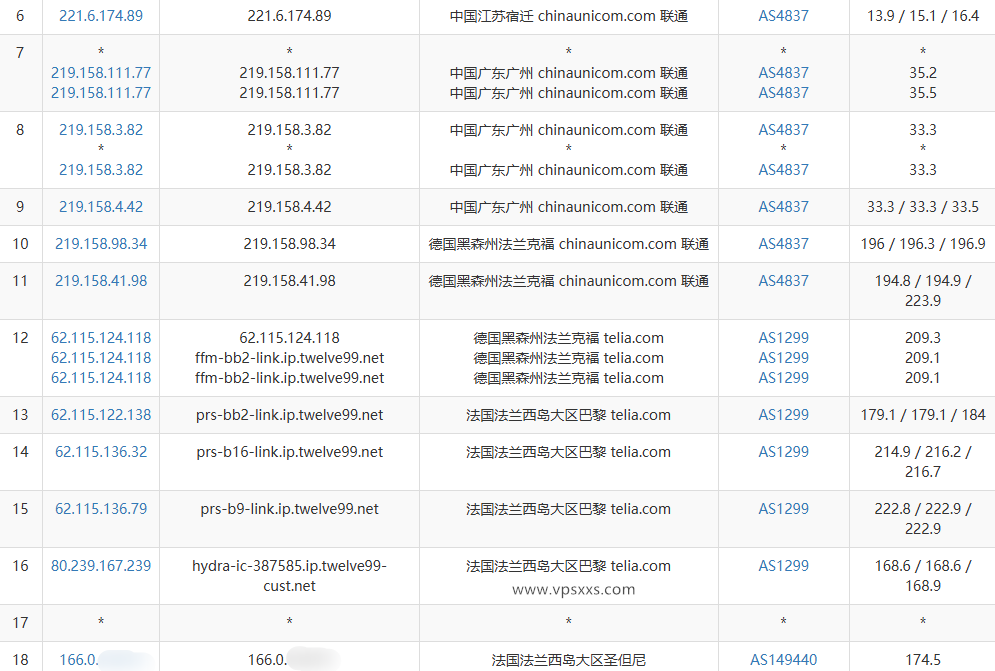Follow the 62.115.136.79 IP link

point(101,509)
